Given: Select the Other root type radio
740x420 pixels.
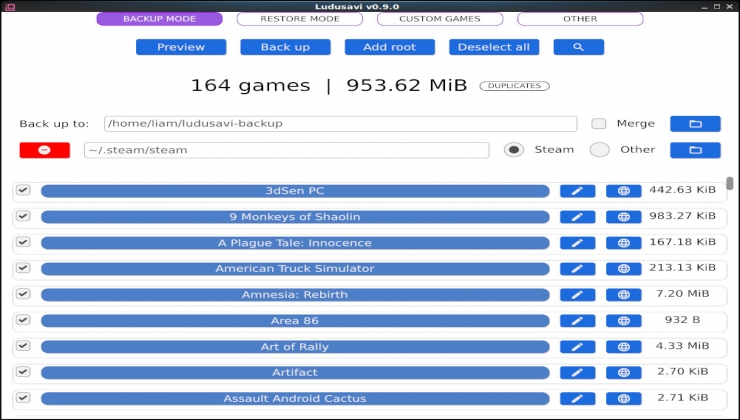Looking at the screenshot, I should pyautogui.click(x=599, y=150).
